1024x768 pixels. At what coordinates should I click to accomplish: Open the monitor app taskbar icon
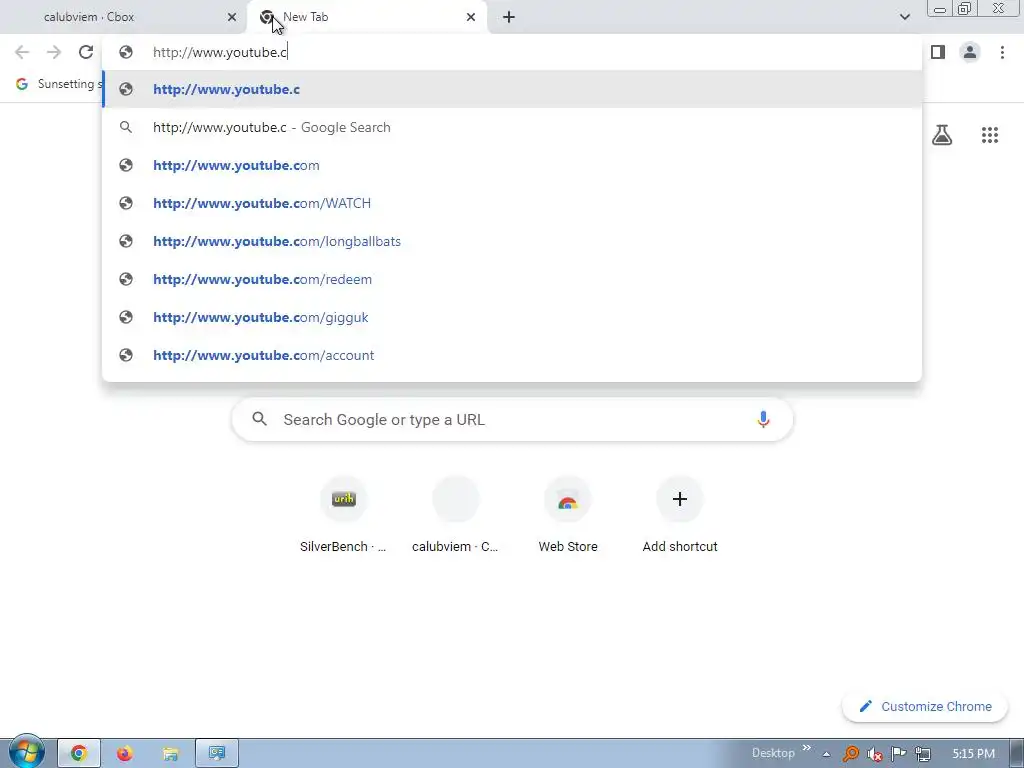[x=217, y=753]
